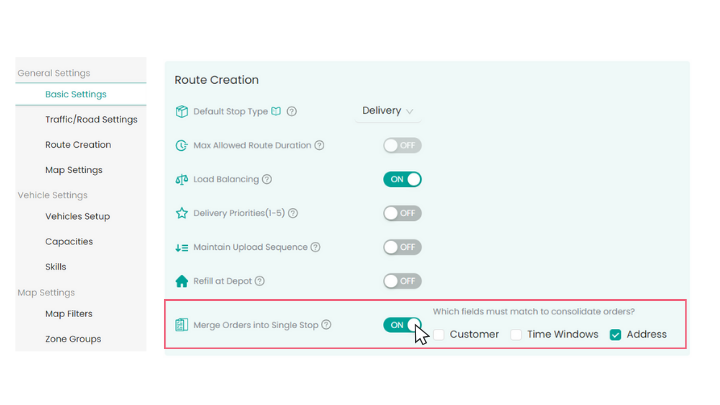Open Zone Groups settings
The width and height of the screenshot is (720, 405).
pos(73,339)
